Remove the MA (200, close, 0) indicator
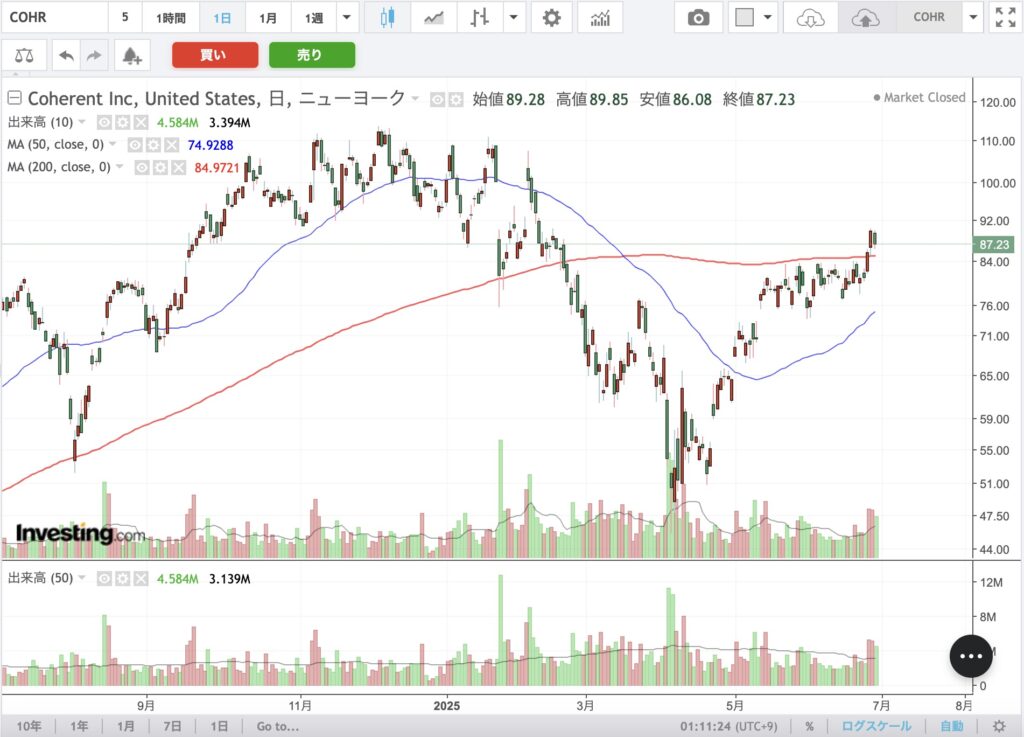The height and width of the screenshot is (737, 1024). [x=178, y=168]
